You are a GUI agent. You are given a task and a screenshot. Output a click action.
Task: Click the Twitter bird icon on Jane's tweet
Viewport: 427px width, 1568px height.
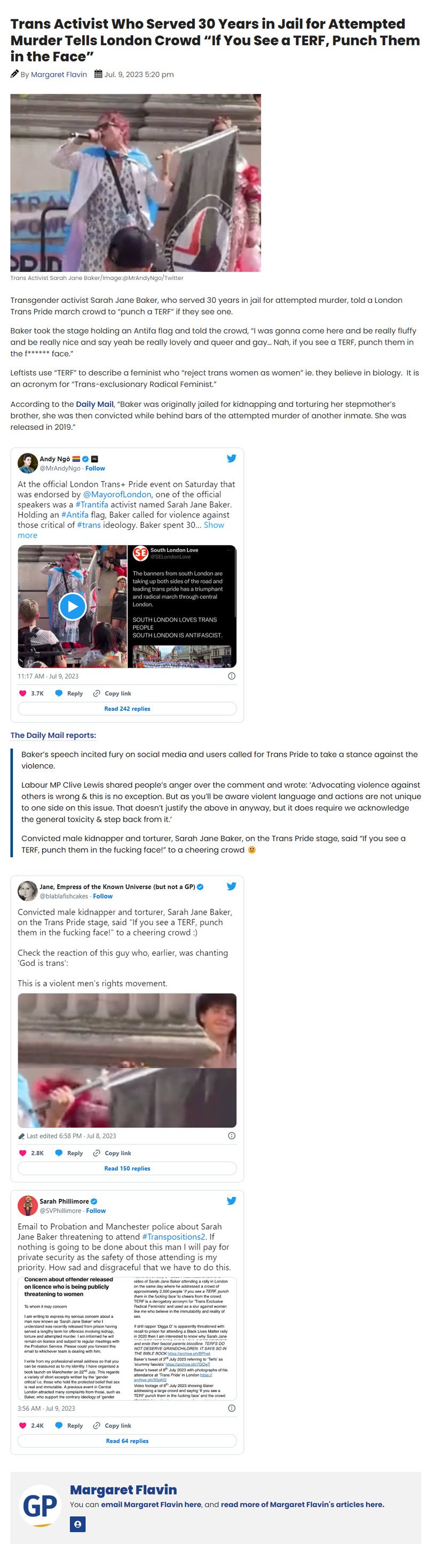pyautogui.click(x=232, y=886)
